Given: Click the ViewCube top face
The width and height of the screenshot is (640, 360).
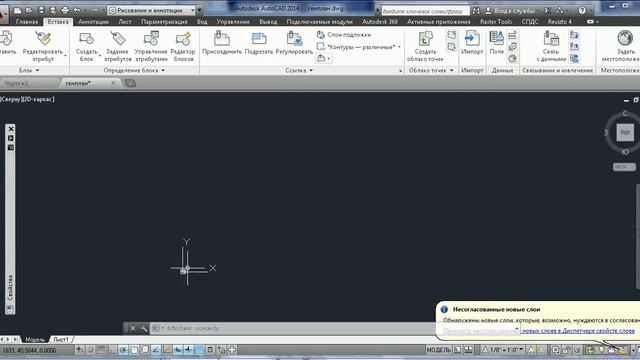Looking at the screenshot, I should [625, 132].
